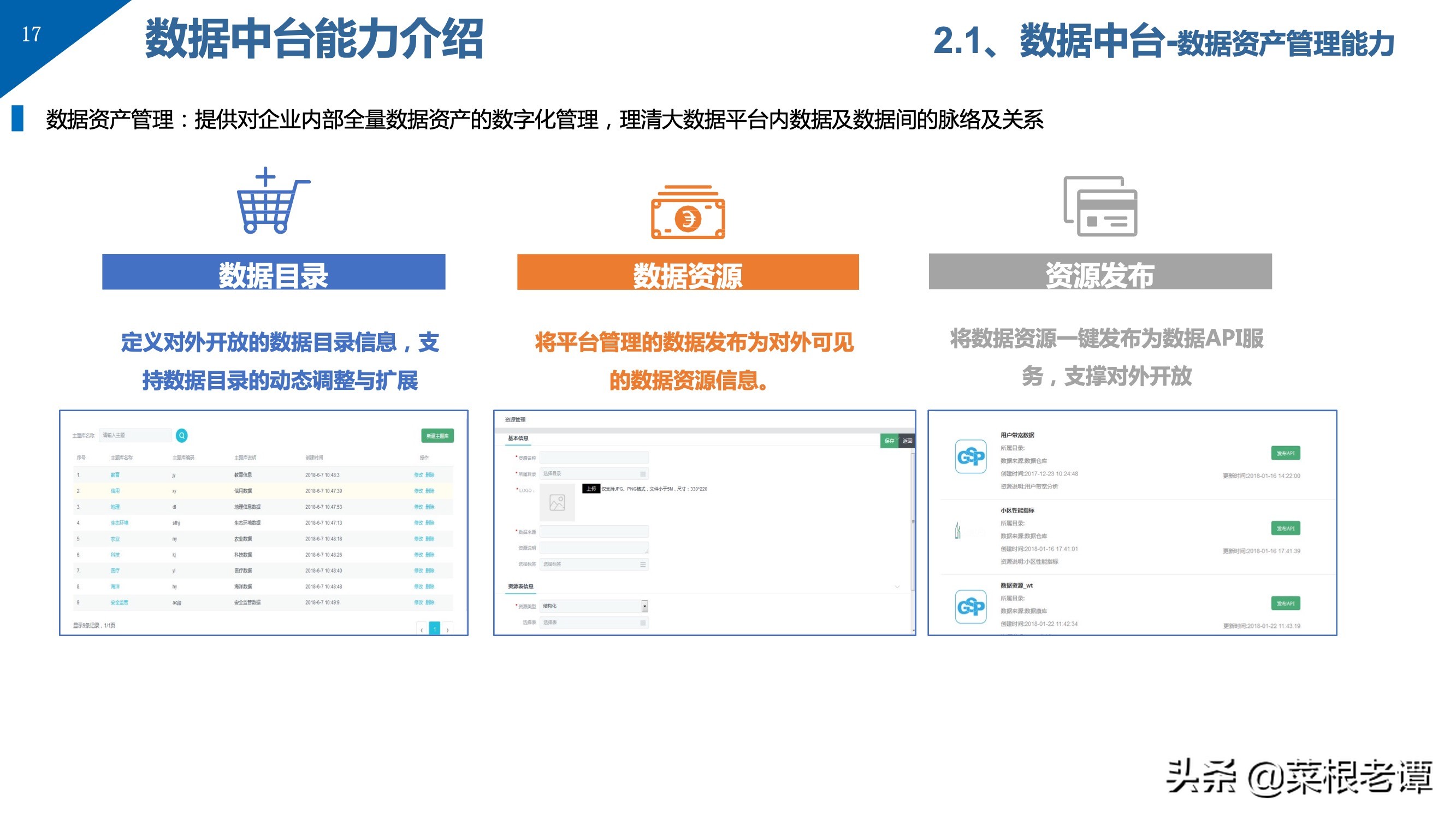Screen dimensions: 1456x819
Task: Click 发布API for 用户带宽数据
Action: pyautogui.click(x=1285, y=453)
